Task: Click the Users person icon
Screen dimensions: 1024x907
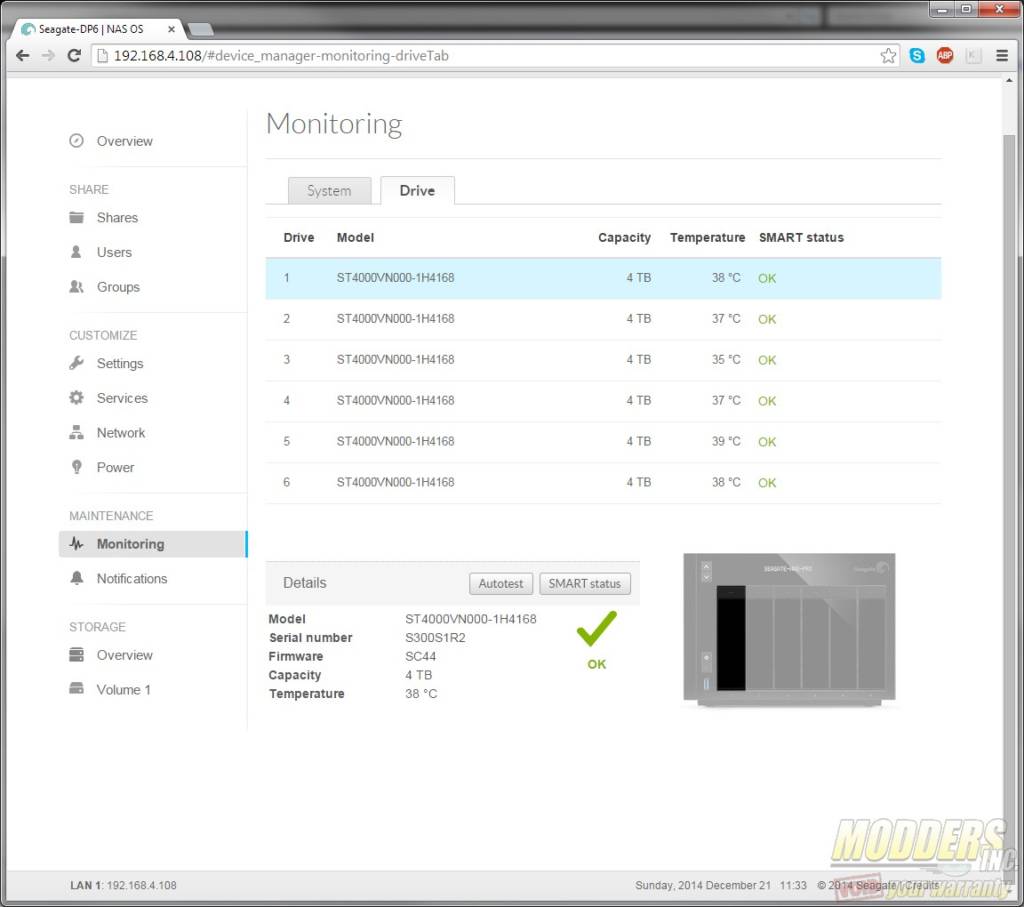Action: (x=76, y=252)
